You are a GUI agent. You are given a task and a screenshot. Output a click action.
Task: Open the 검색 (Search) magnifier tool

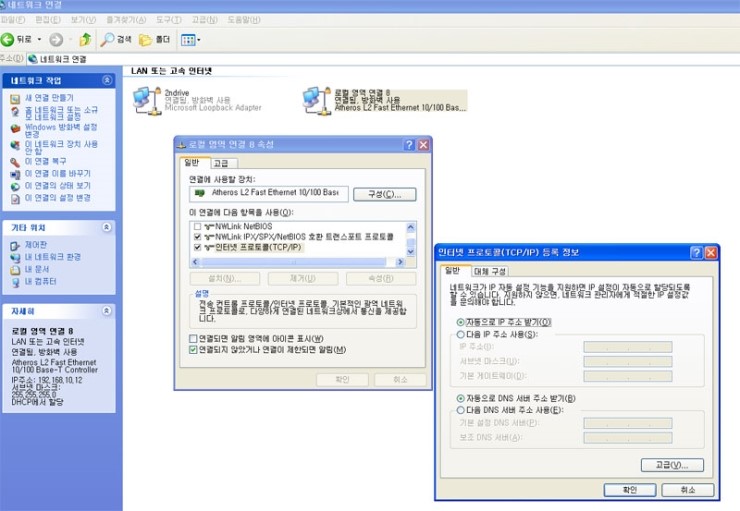108,40
